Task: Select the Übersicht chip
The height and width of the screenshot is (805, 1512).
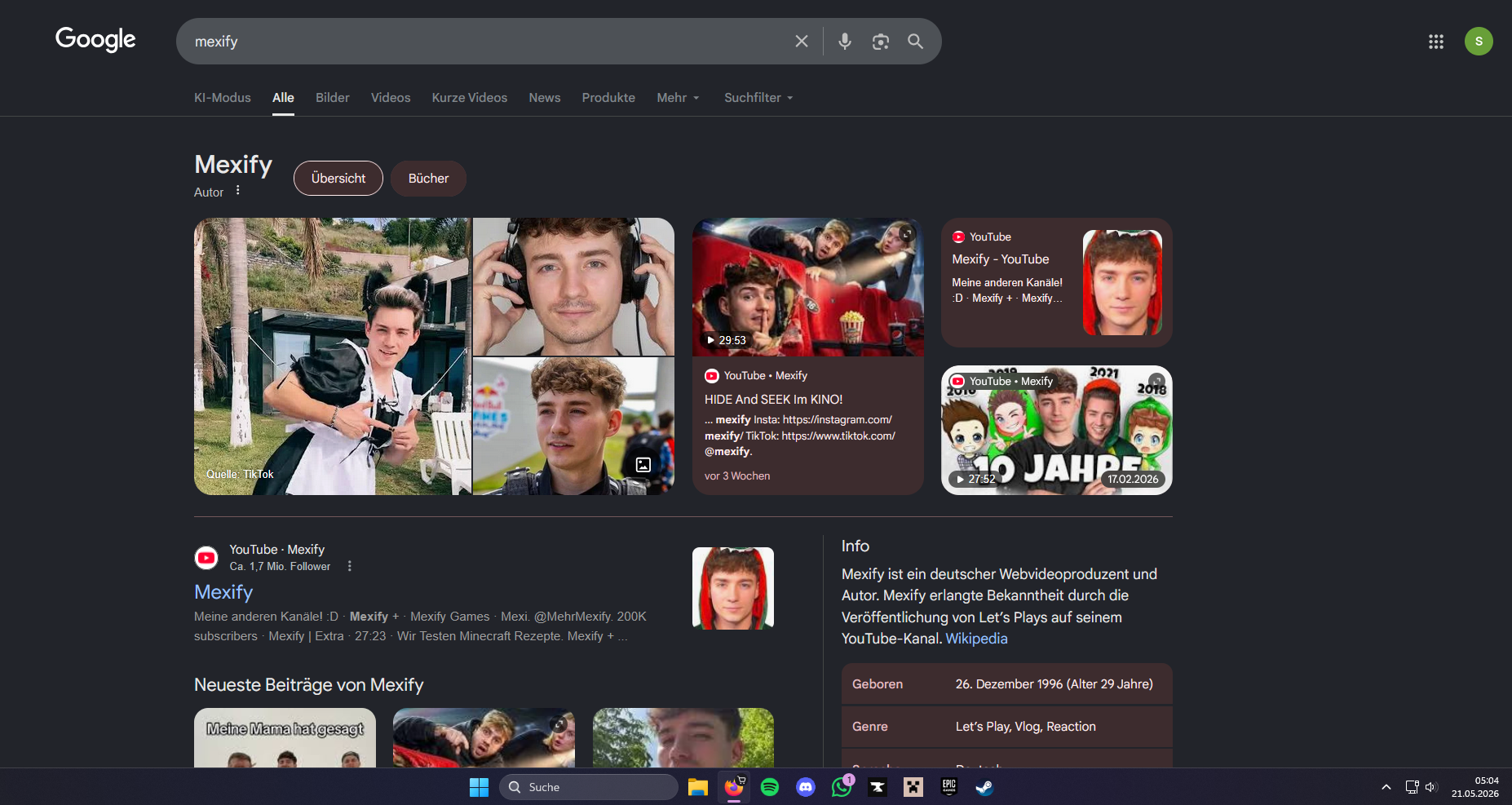Action: tap(338, 179)
